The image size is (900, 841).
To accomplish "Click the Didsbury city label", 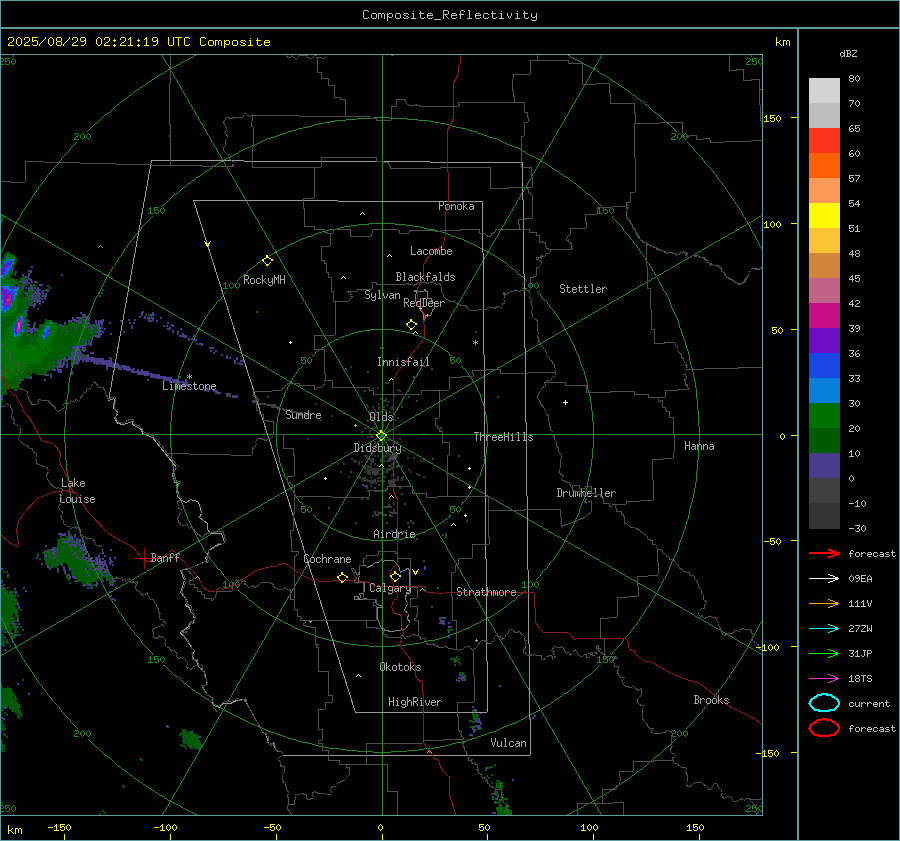I will tap(377, 448).
